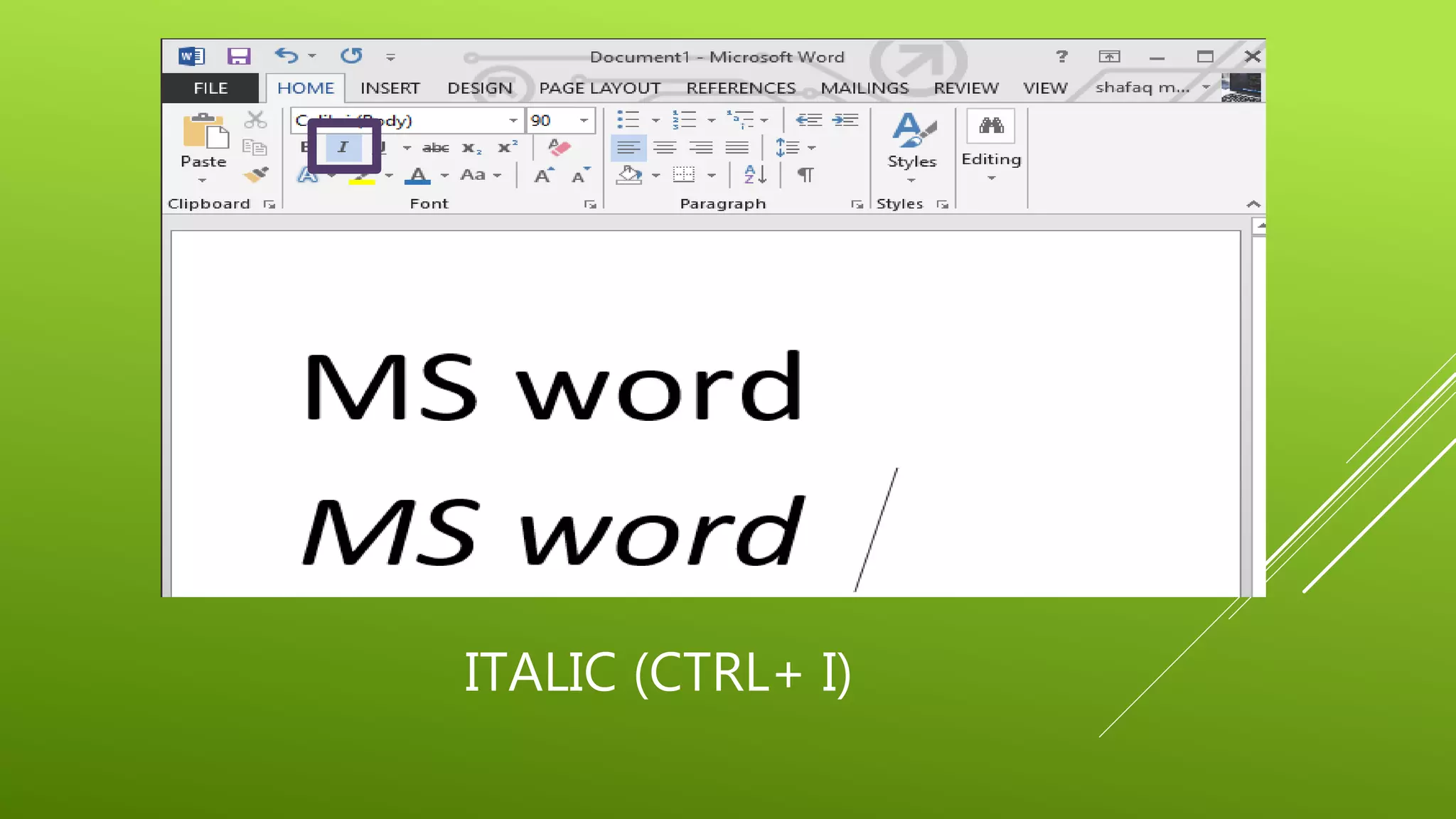Viewport: 1456px width, 819px height.
Task: Open Styles gallery icon
Action: pyautogui.click(x=914, y=130)
